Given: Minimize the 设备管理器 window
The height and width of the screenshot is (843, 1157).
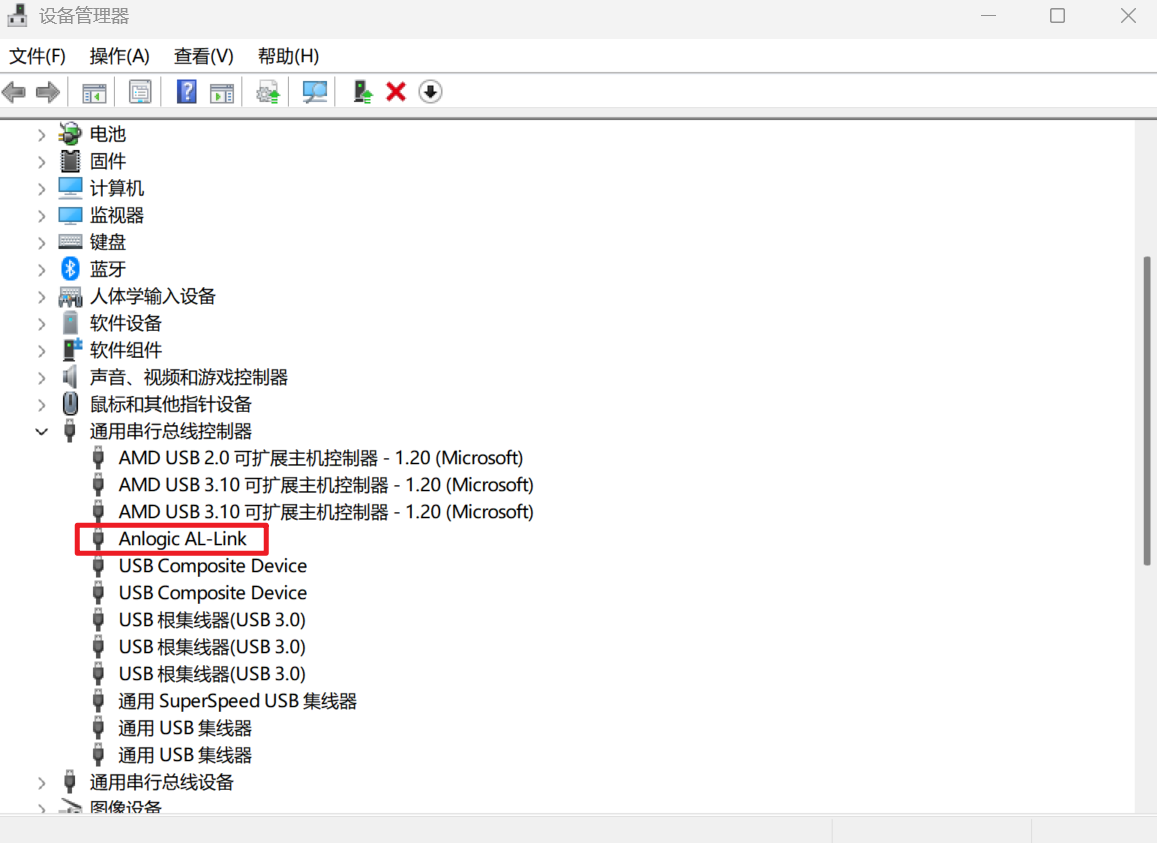Looking at the screenshot, I should point(989,16).
